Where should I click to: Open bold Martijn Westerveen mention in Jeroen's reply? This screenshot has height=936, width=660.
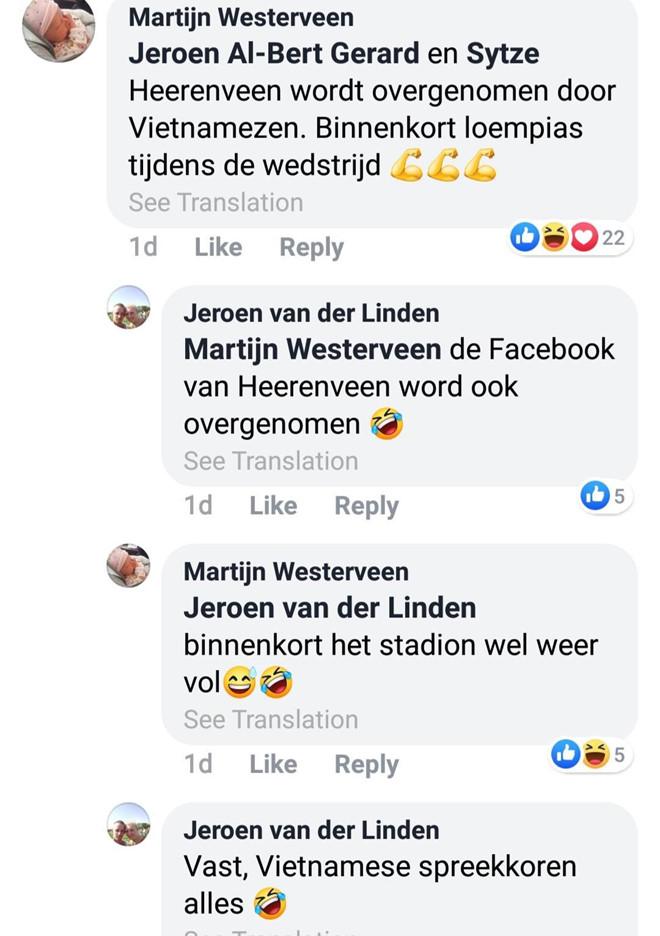[312, 349]
